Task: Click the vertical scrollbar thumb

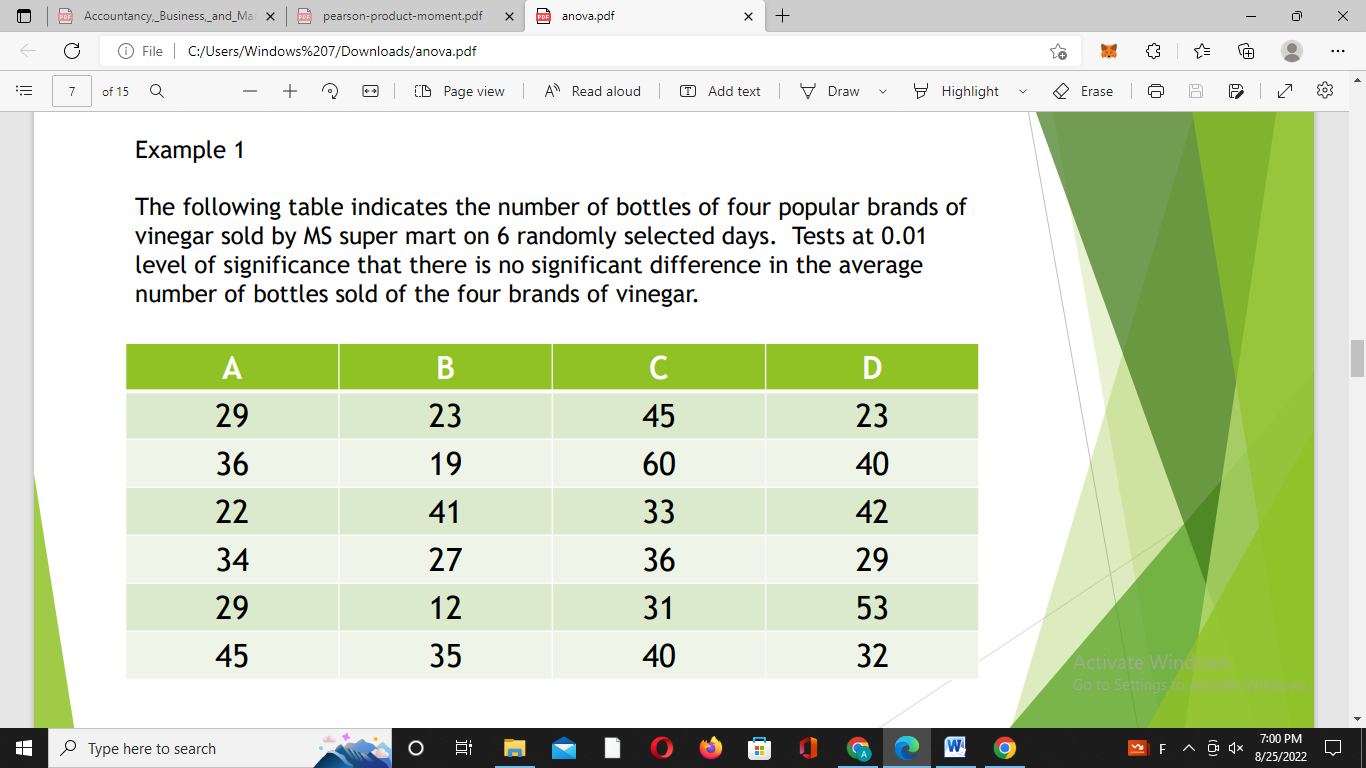Action: [1357, 358]
